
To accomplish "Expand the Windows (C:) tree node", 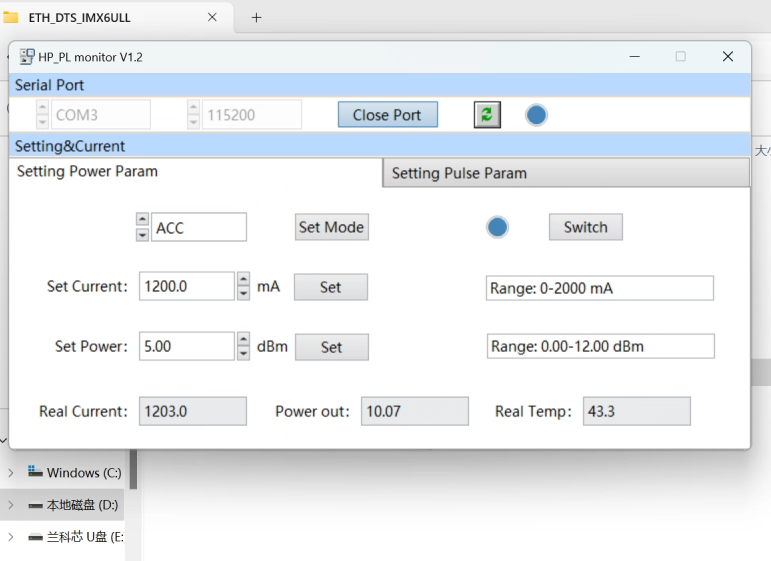I will (11, 472).
